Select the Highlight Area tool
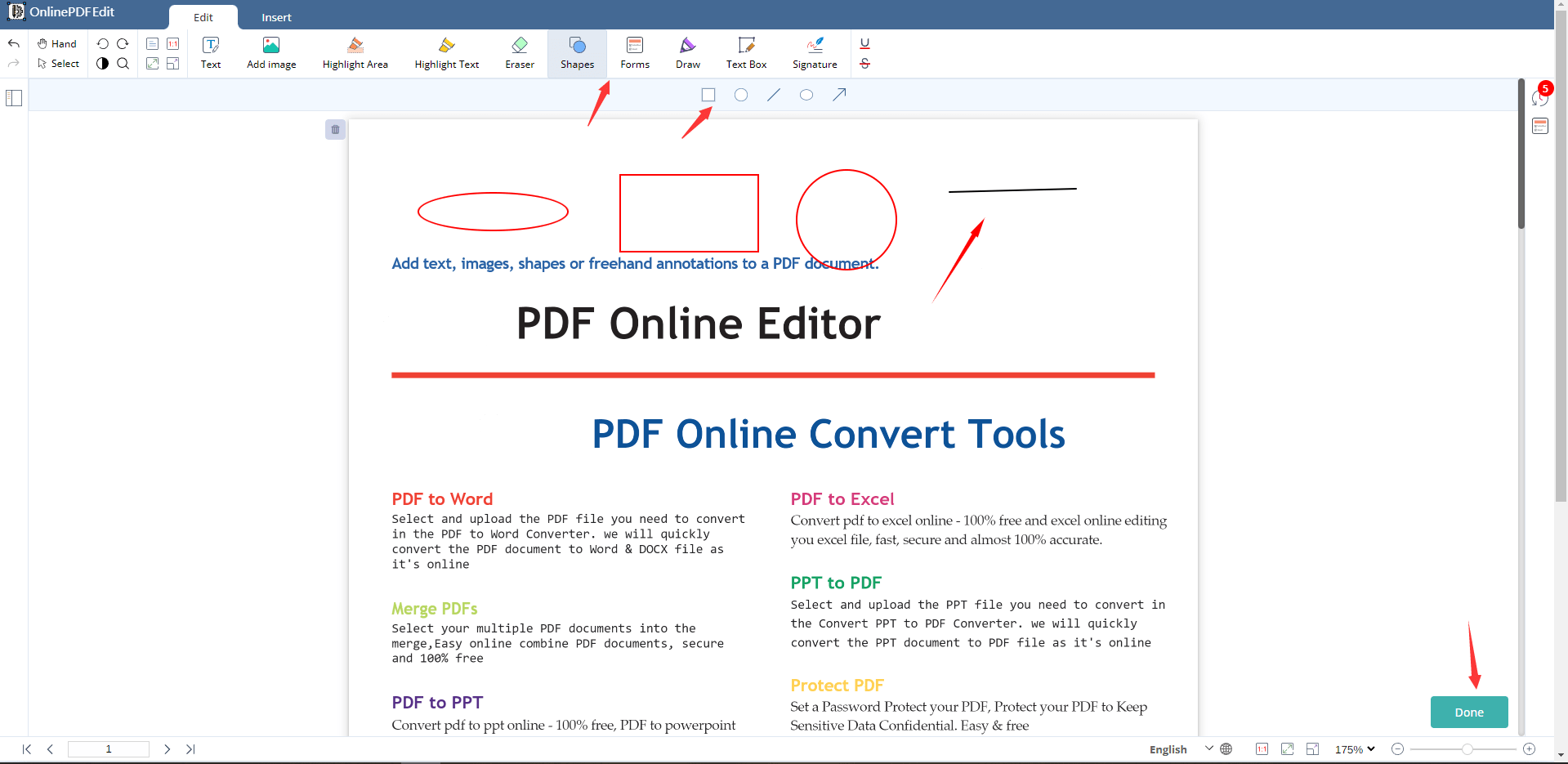Image resolution: width=1568 pixels, height=764 pixels. tap(355, 52)
